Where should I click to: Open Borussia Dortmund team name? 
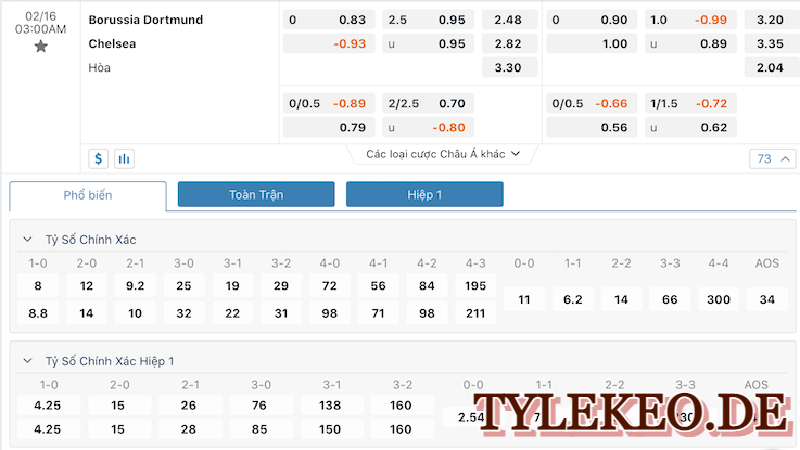(146, 20)
